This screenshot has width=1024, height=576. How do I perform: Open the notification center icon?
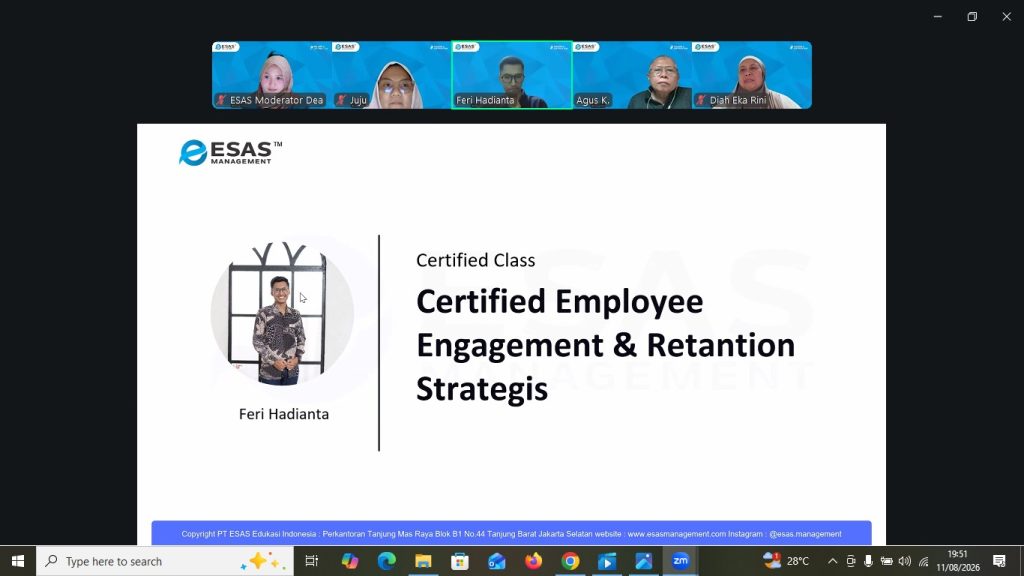(999, 561)
